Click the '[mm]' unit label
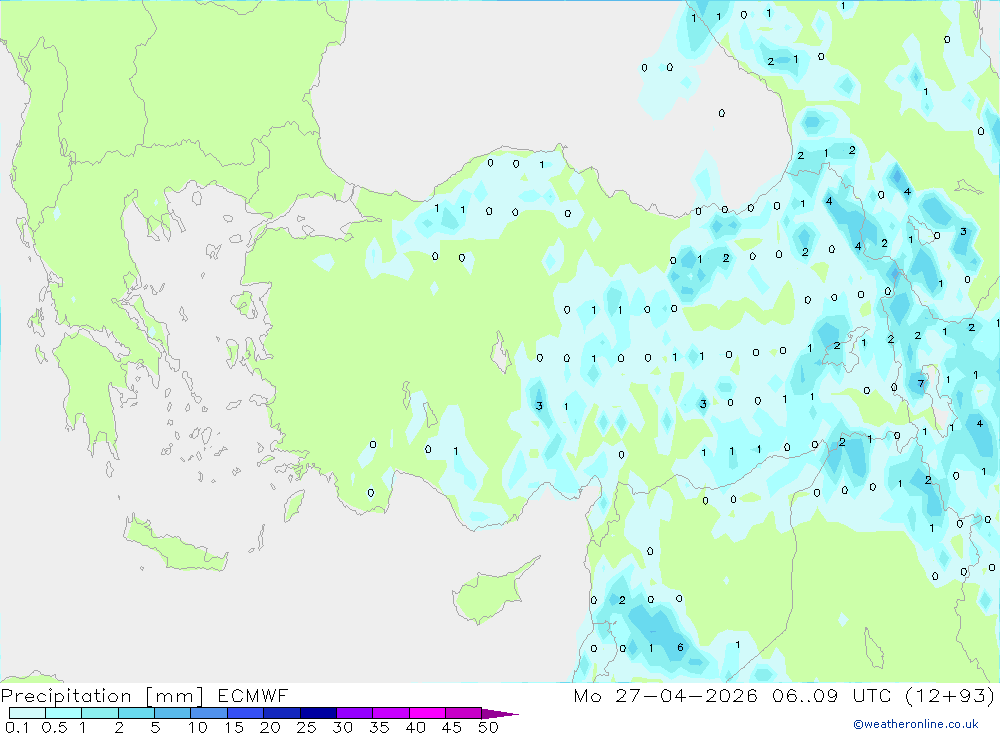This screenshot has width=1000, height=733. (174, 695)
